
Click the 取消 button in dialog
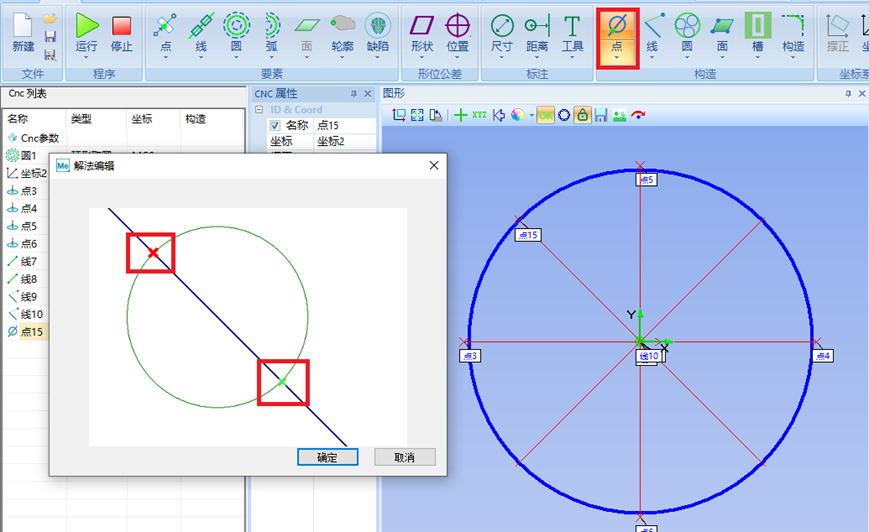[404, 457]
